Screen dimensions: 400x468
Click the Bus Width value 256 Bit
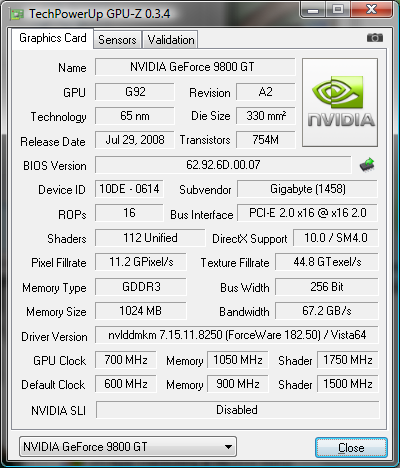click(x=327, y=287)
